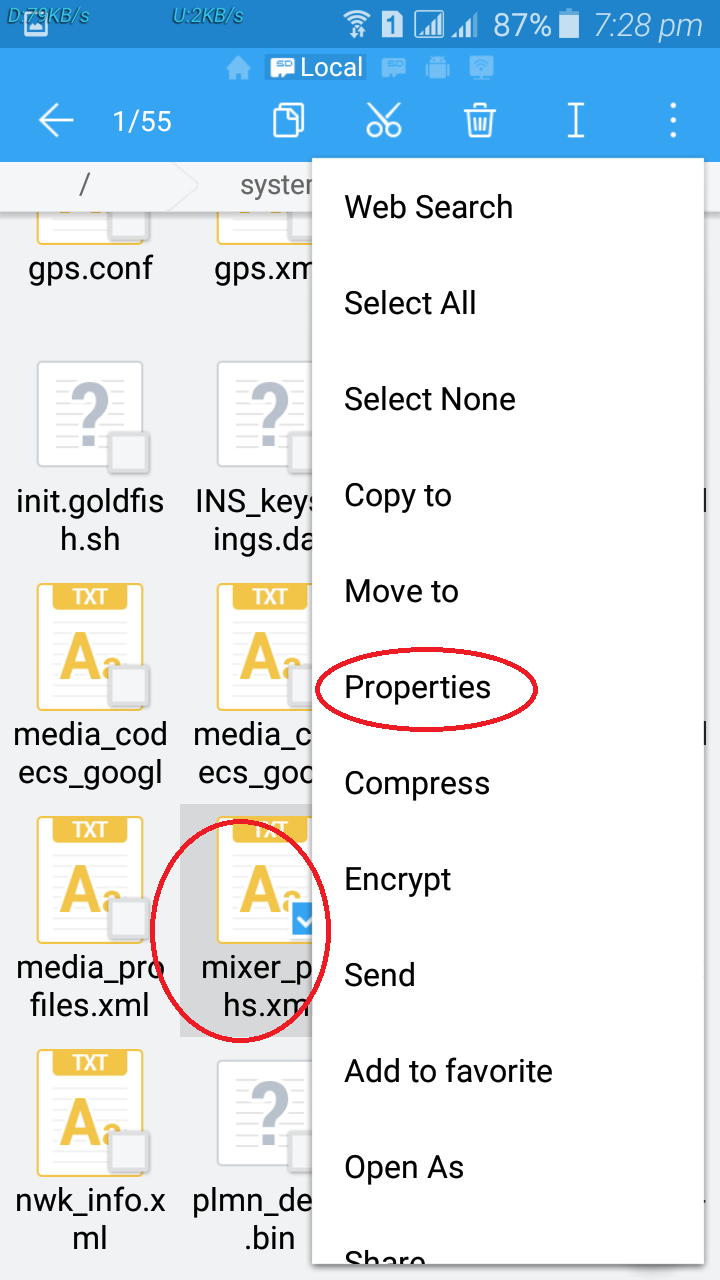This screenshot has width=720, height=1280.
Task: Tap the Android robot icon in top bar
Action: tap(437, 68)
